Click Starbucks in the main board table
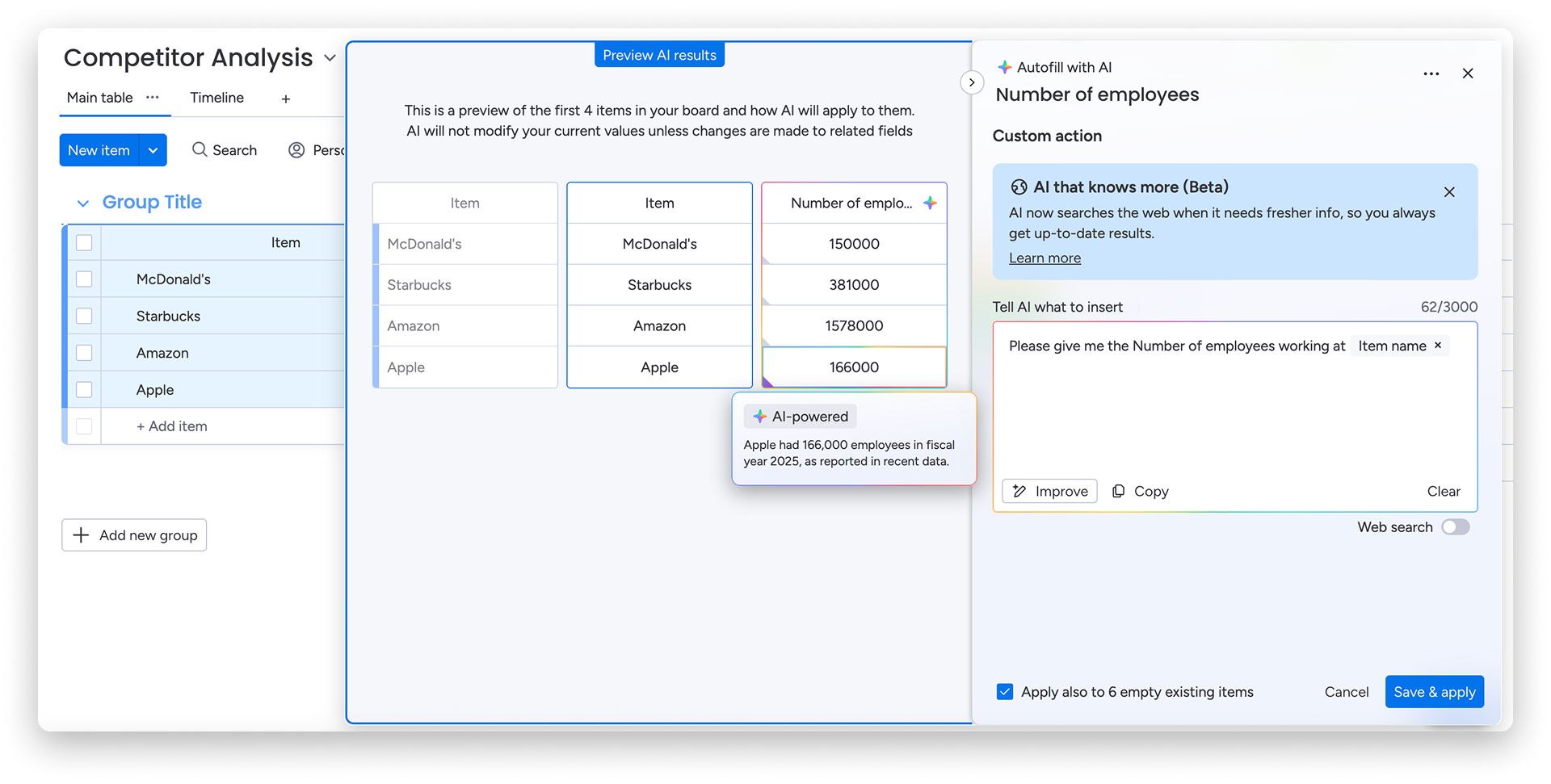This screenshot has height=784, width=1551. (168, 316)
